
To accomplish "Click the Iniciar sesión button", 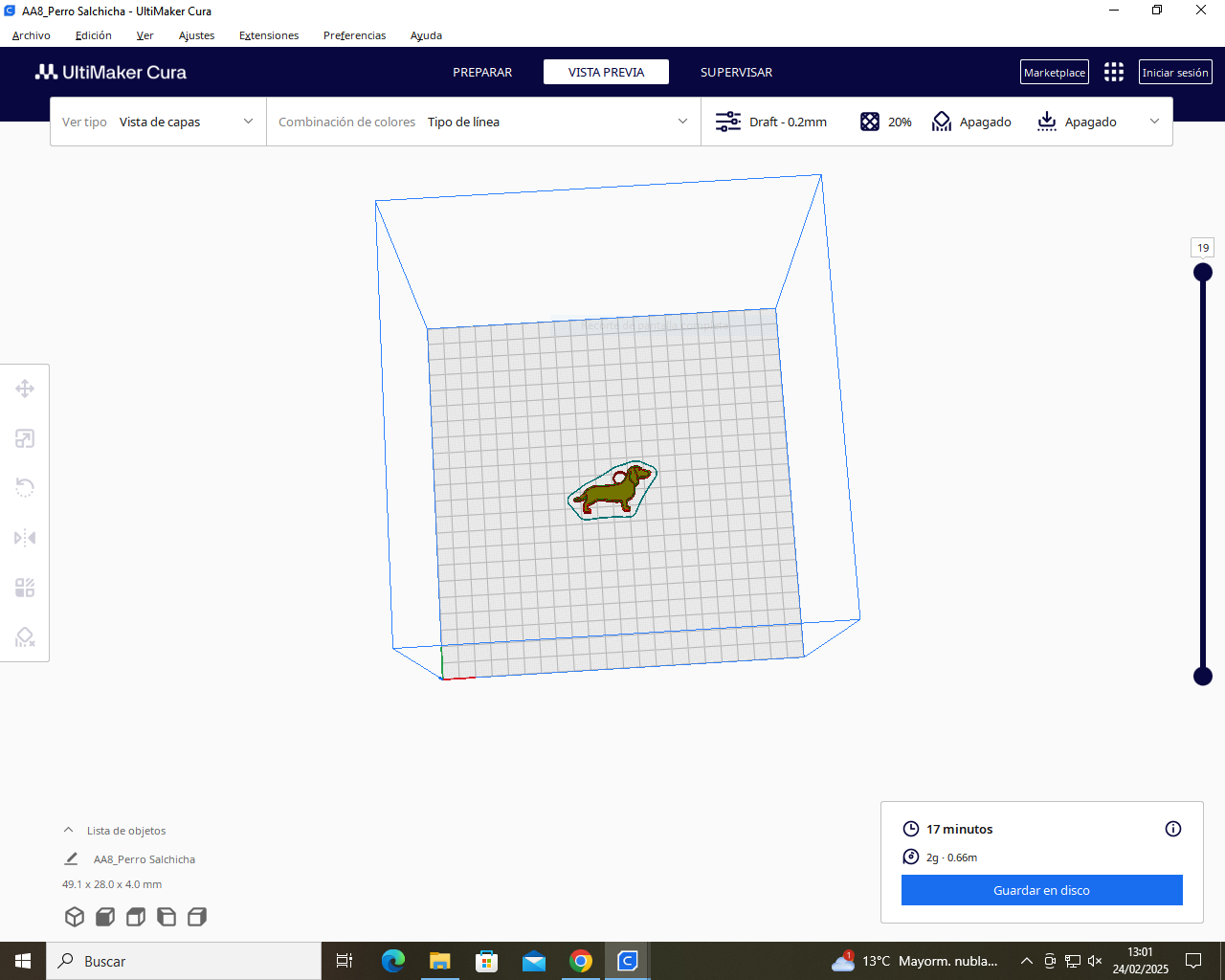I will [1175, 72].
